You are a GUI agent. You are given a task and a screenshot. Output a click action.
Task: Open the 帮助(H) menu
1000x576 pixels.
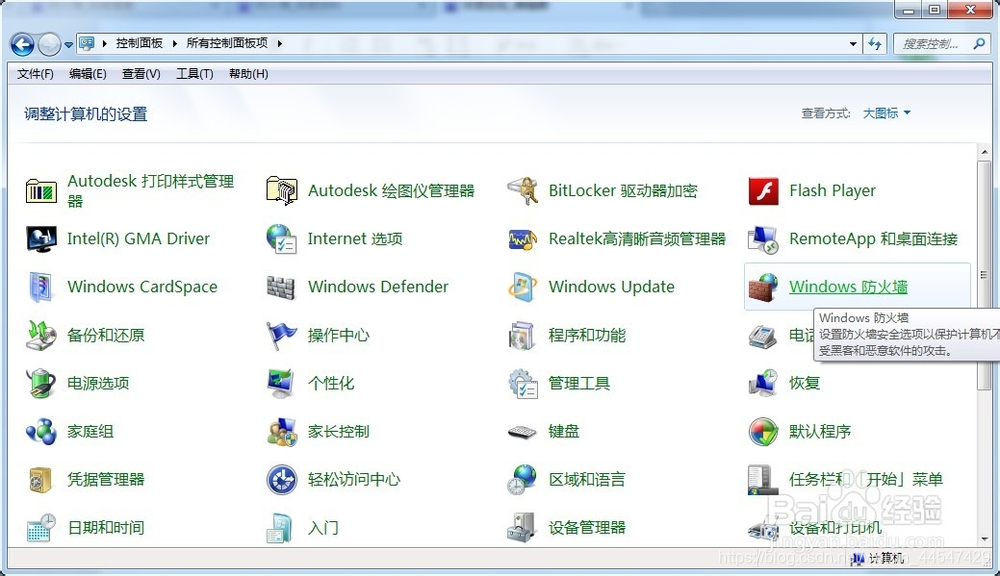click(248, 74)
